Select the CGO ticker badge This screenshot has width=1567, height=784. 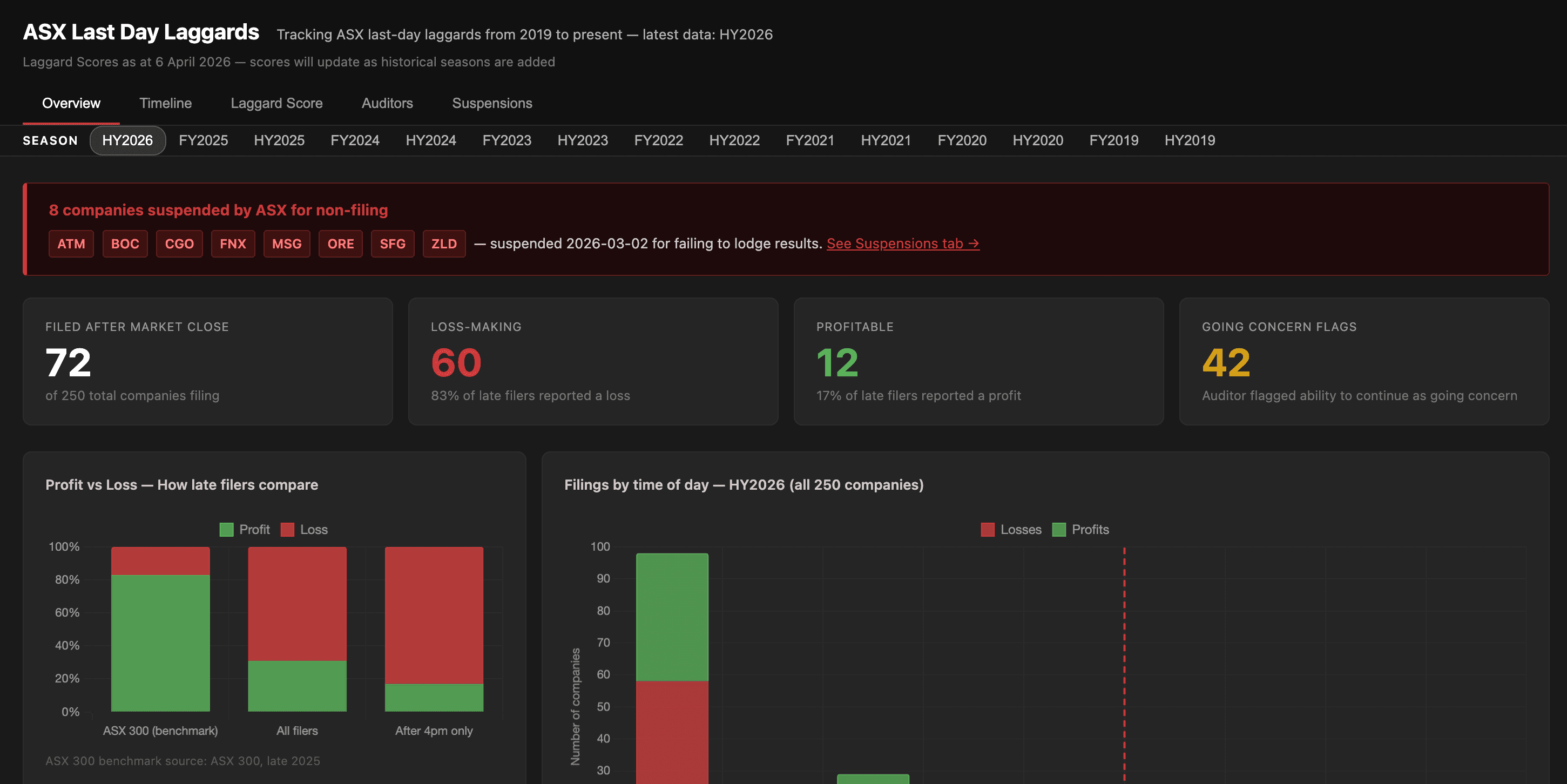[179, 244]
